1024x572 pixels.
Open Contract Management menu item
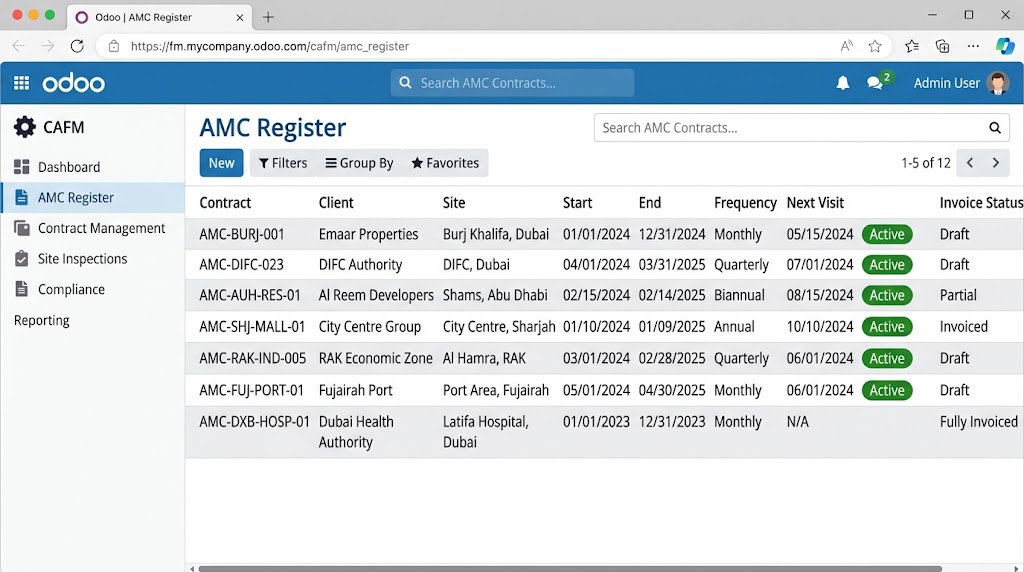101,228
